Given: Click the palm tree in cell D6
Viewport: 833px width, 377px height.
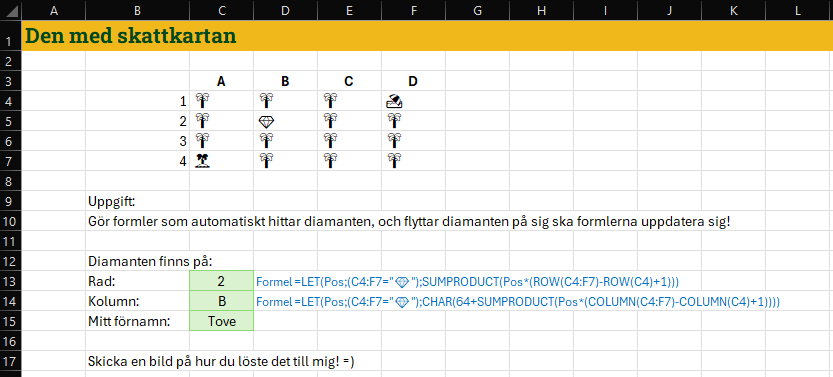Looking at the screenshot, I should 266,141.
